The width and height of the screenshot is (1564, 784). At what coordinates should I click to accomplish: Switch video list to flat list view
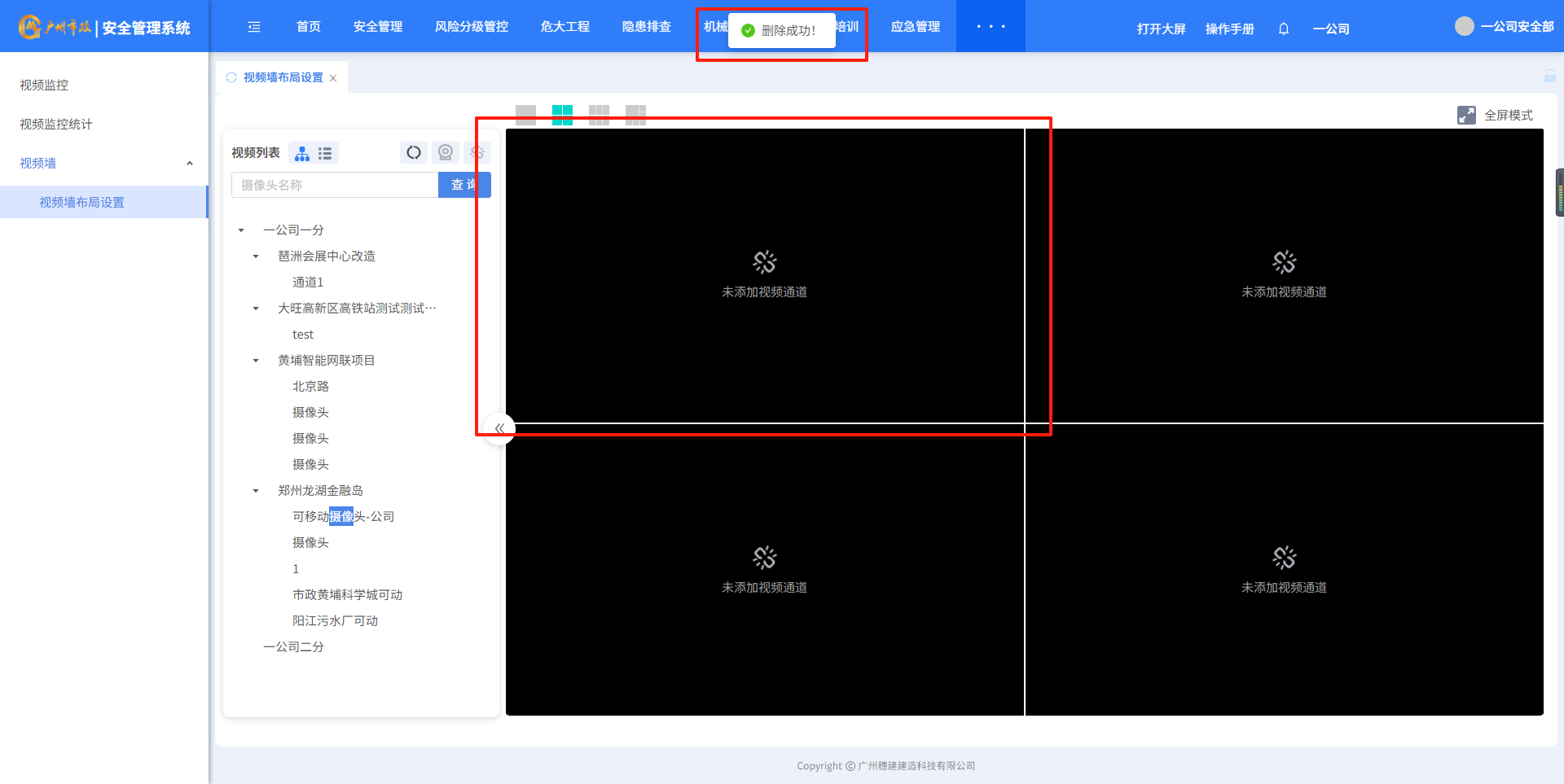325,153
